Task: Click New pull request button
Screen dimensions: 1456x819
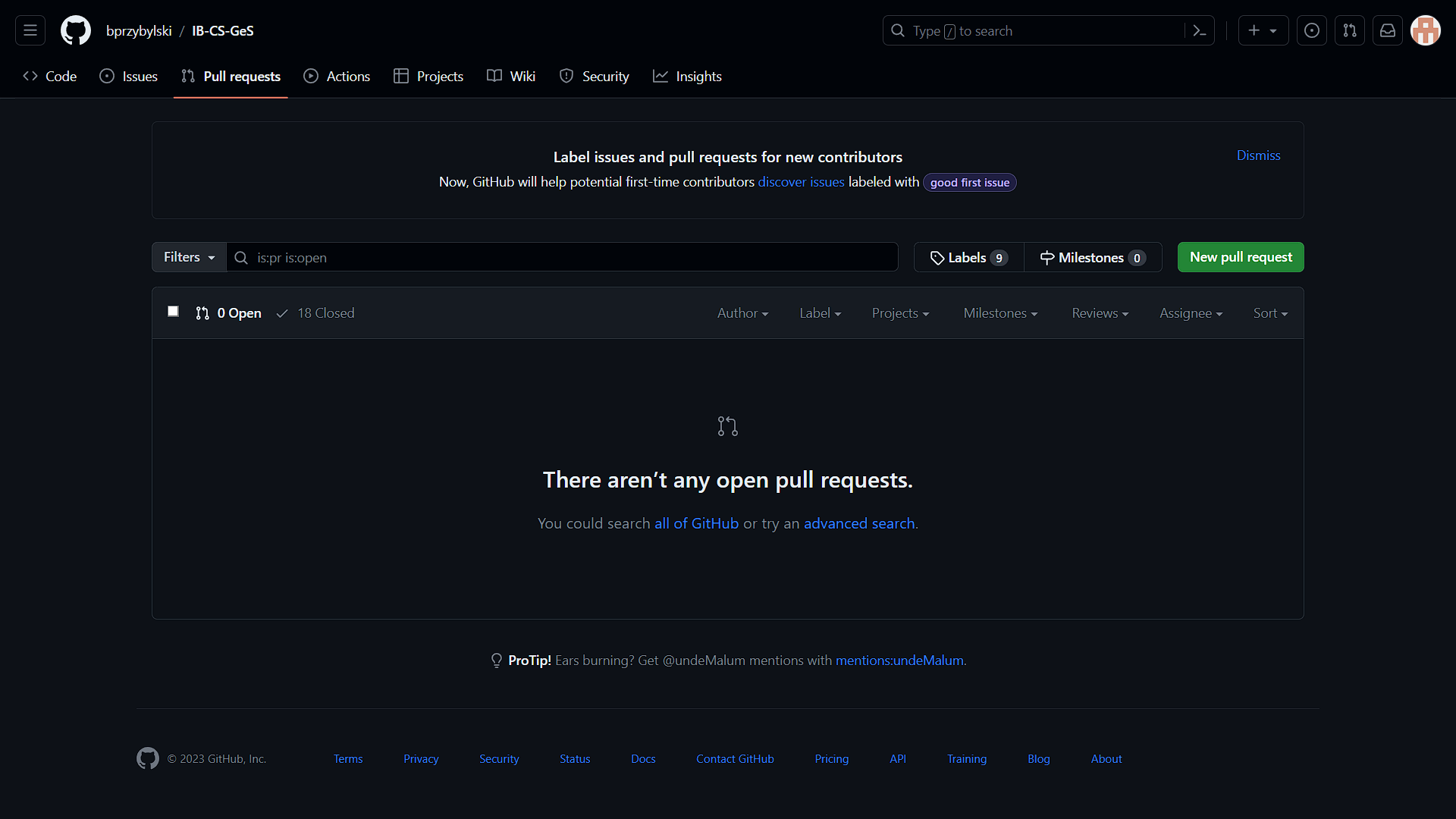Action: [x=1241, y=257]
